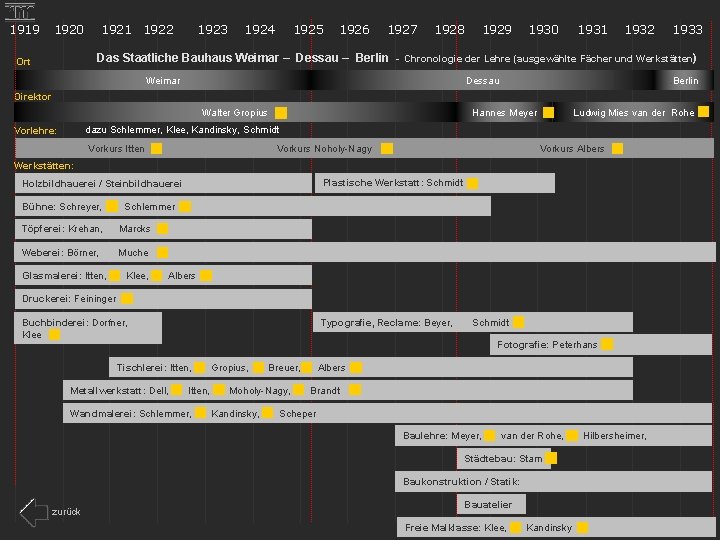Click Klee's yellow marker in Buchbinderei
This screenshot has height=540, width=720.
coord(55,335)
